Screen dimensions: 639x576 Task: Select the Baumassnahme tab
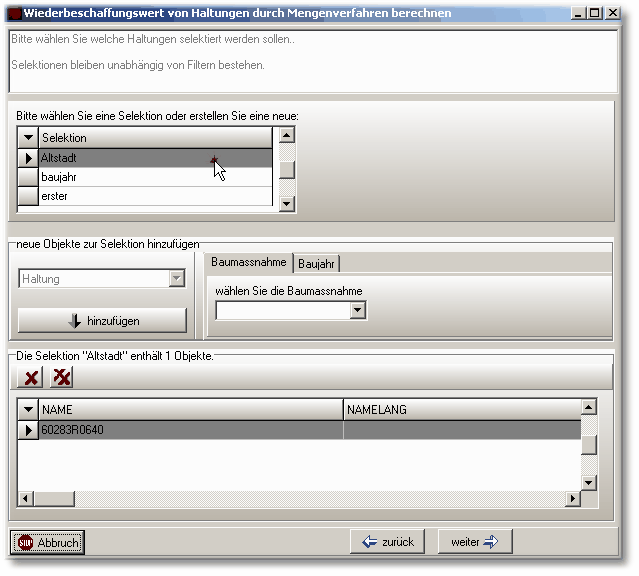click(249, 262)
